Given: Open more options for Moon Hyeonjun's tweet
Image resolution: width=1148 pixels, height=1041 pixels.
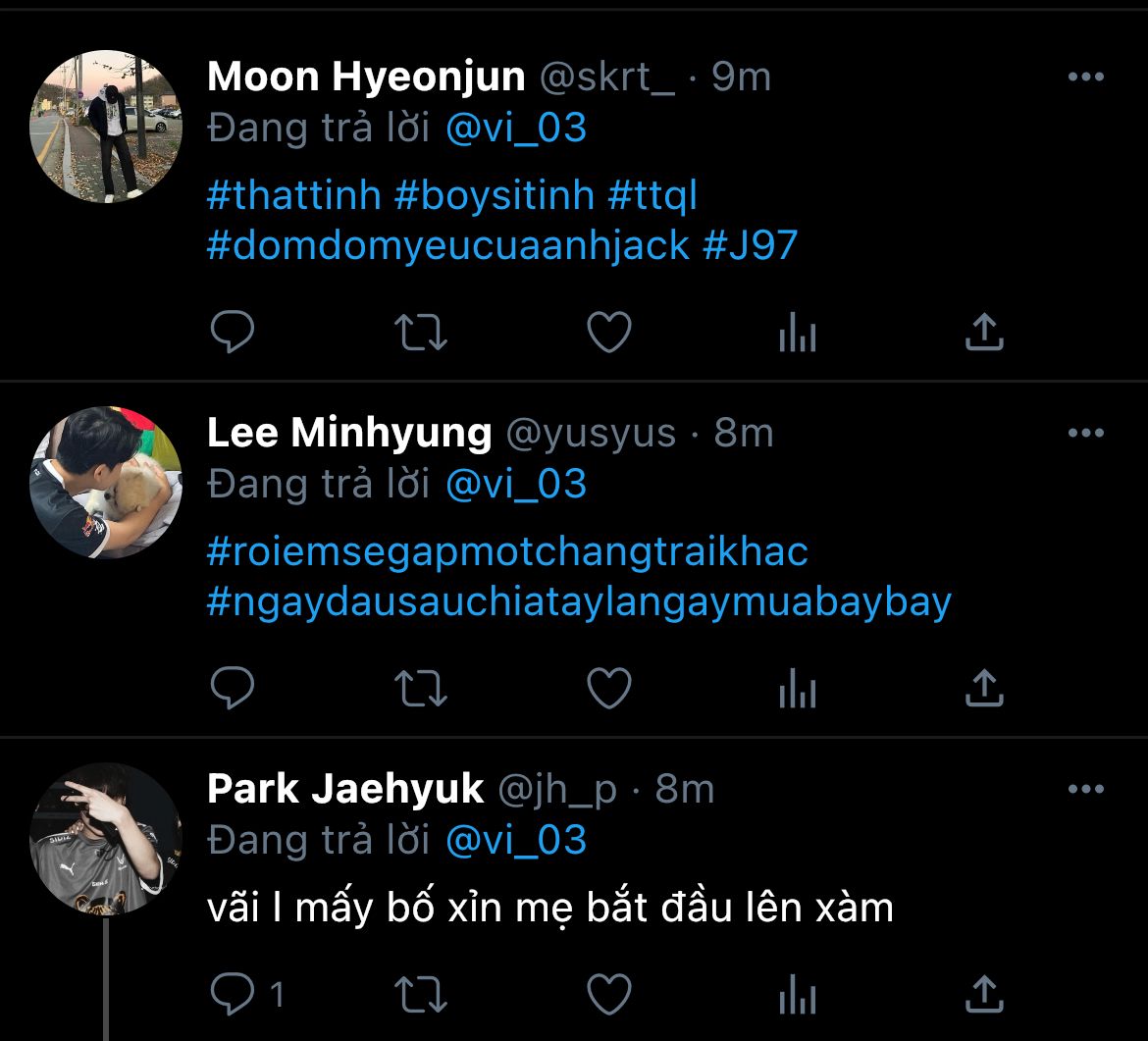Looking at the screenshot, I should tap(1085, 78).
